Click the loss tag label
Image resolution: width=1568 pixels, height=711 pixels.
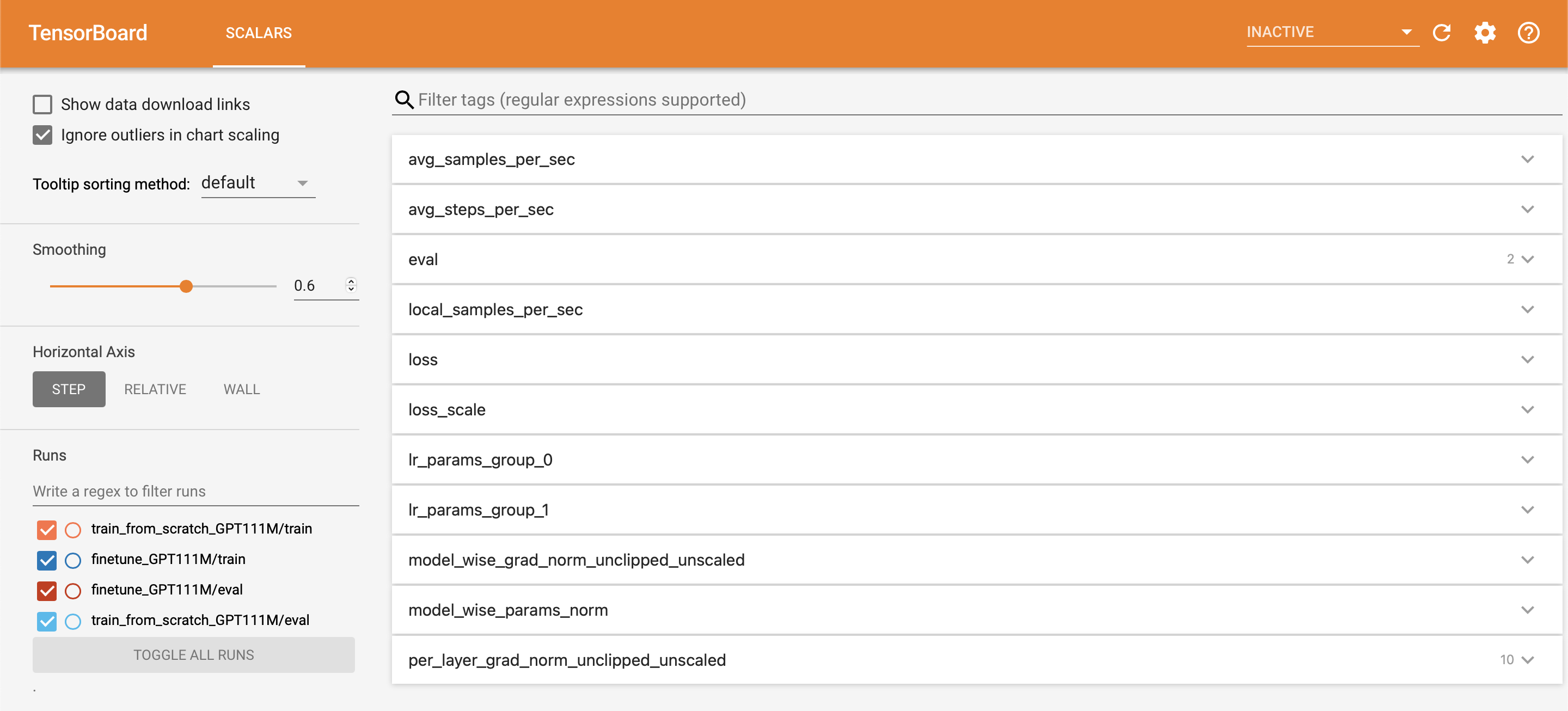tap(423, 359)
